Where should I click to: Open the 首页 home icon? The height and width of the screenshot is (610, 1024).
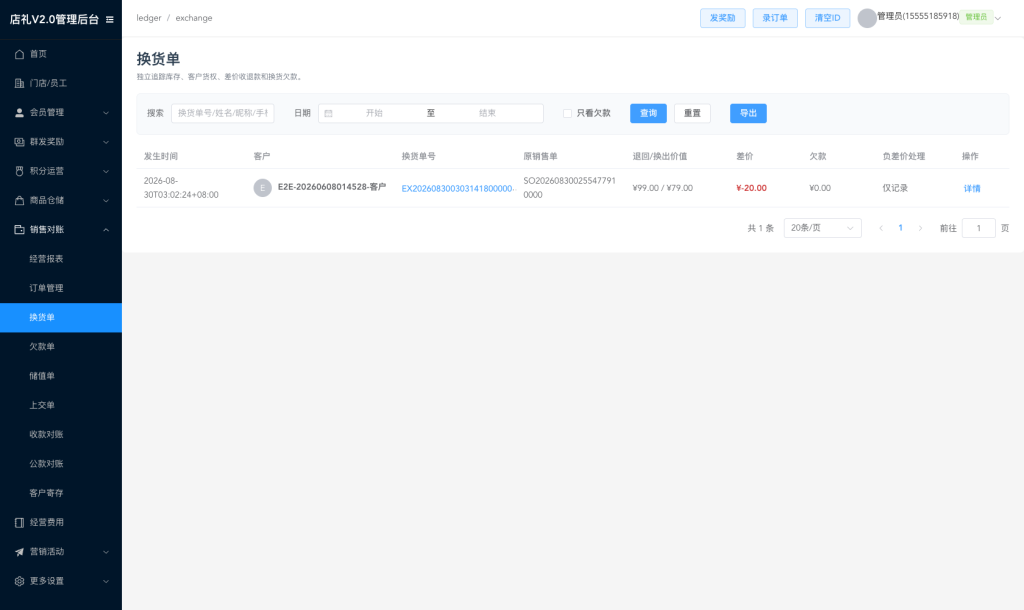pos(20,54)
